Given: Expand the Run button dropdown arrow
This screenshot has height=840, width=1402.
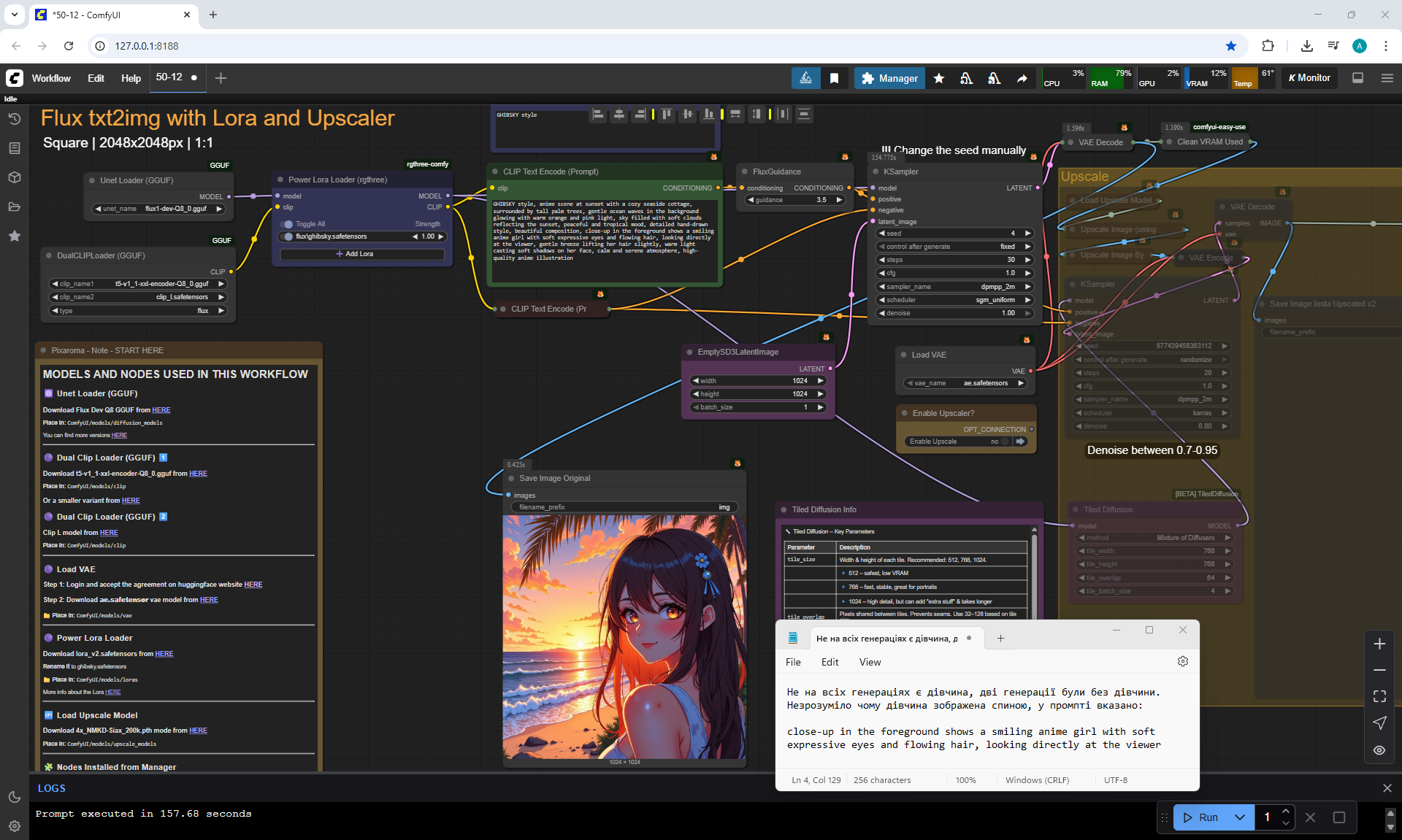Looking at the screenshot, I should pos(1239,817).
